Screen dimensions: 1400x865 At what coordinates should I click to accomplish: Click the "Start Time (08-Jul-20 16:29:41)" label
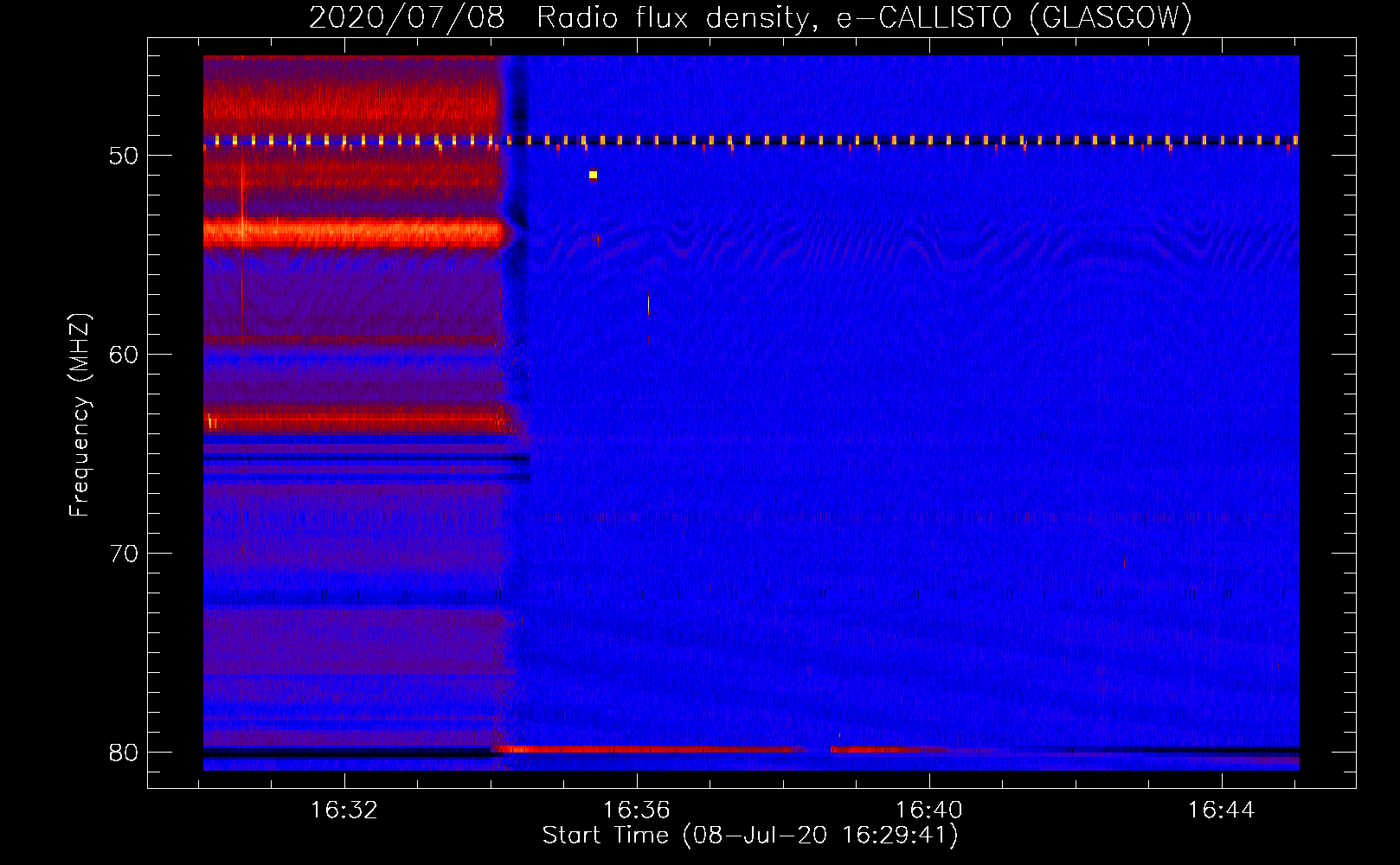click(750, 836)
